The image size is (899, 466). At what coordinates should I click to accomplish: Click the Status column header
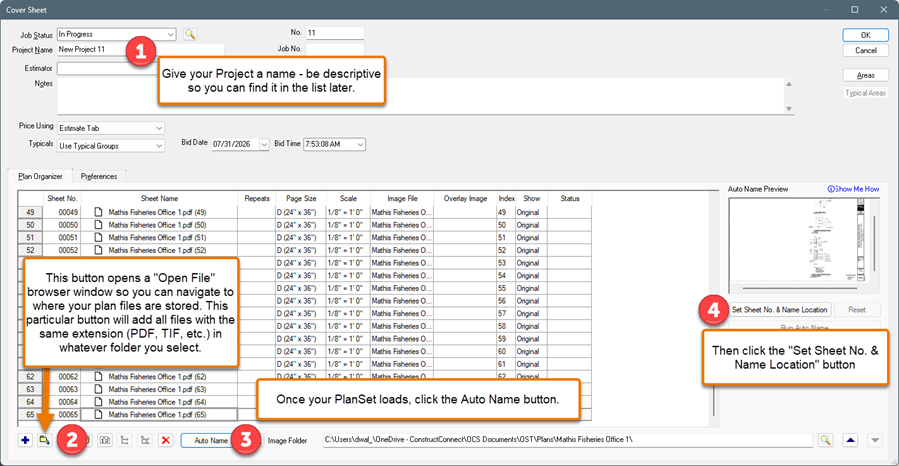tap(569, 198)
